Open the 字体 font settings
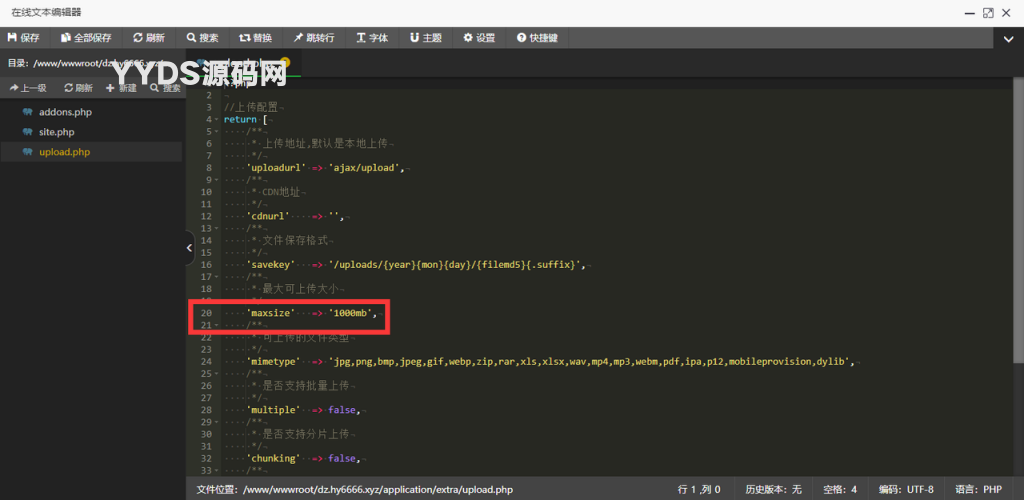Image resolution: width=1024 pixels, height=500 pixels. tap(372, 38)
